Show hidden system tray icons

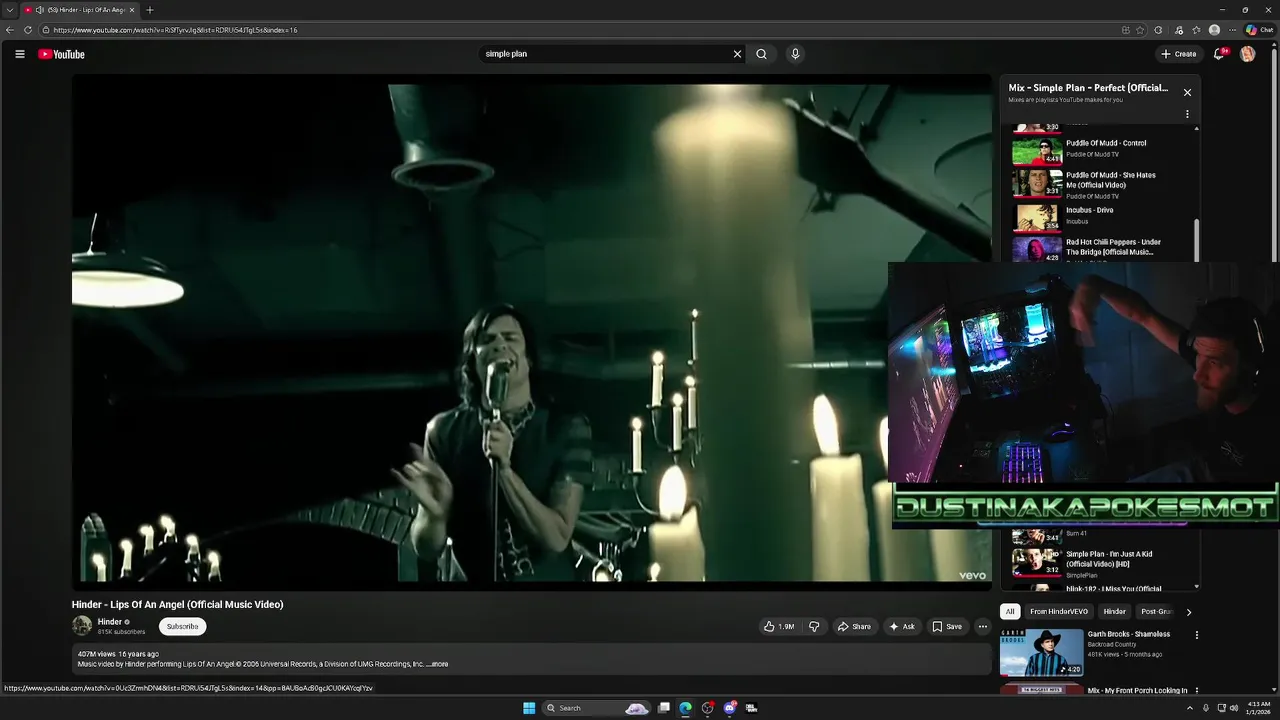1189,708
